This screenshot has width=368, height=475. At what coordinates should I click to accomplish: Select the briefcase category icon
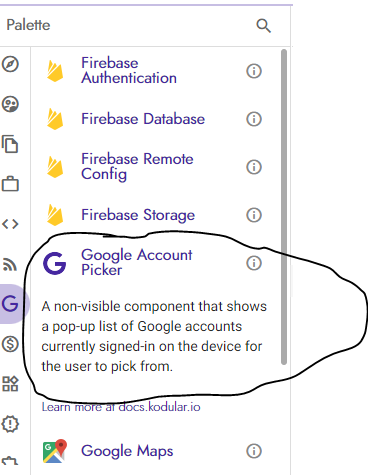[x=10, y=184]
